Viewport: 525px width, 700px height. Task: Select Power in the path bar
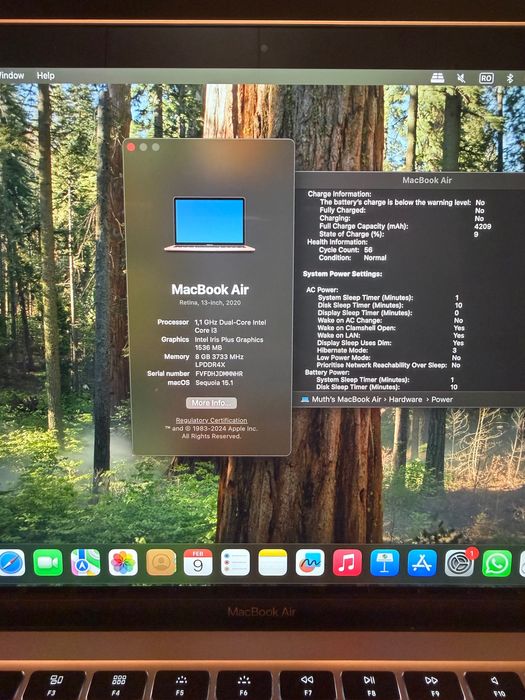[x=442, y=399]
